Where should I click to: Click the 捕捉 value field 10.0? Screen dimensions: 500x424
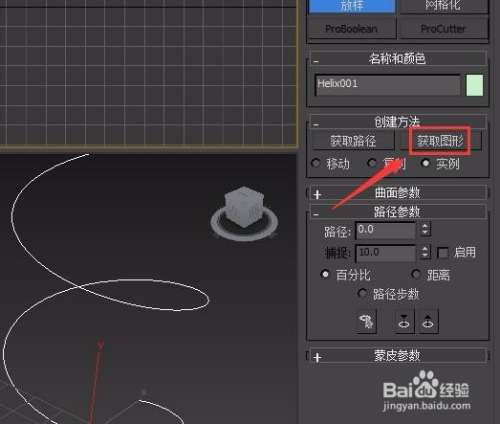(386, 253)
